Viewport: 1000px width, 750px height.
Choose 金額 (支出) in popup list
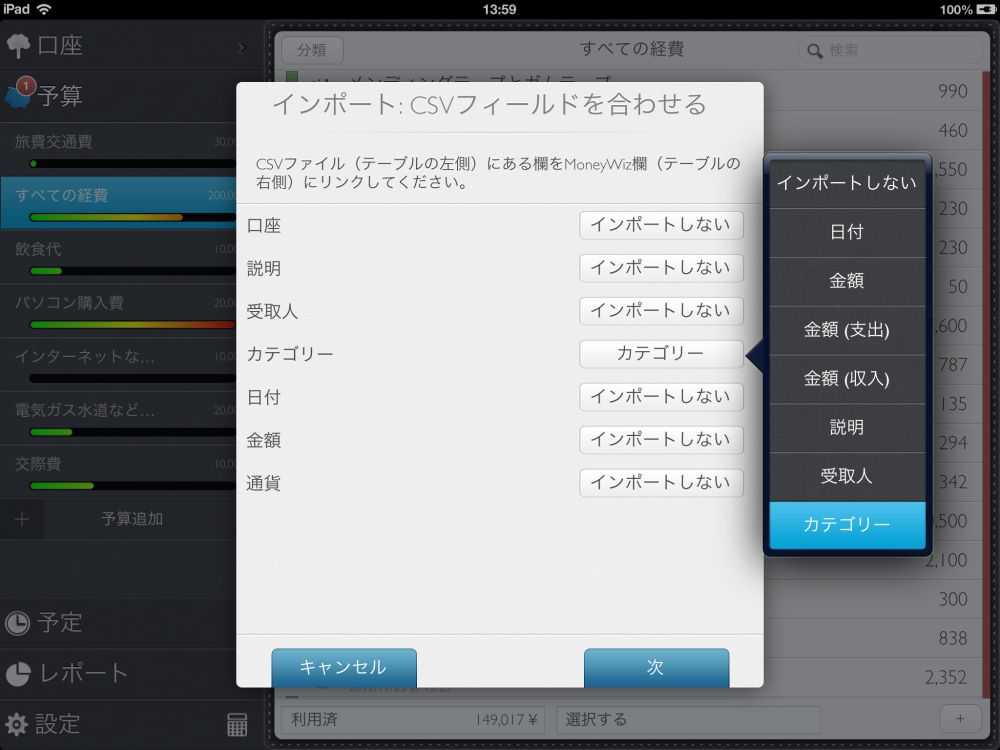(x=847, y=330)
